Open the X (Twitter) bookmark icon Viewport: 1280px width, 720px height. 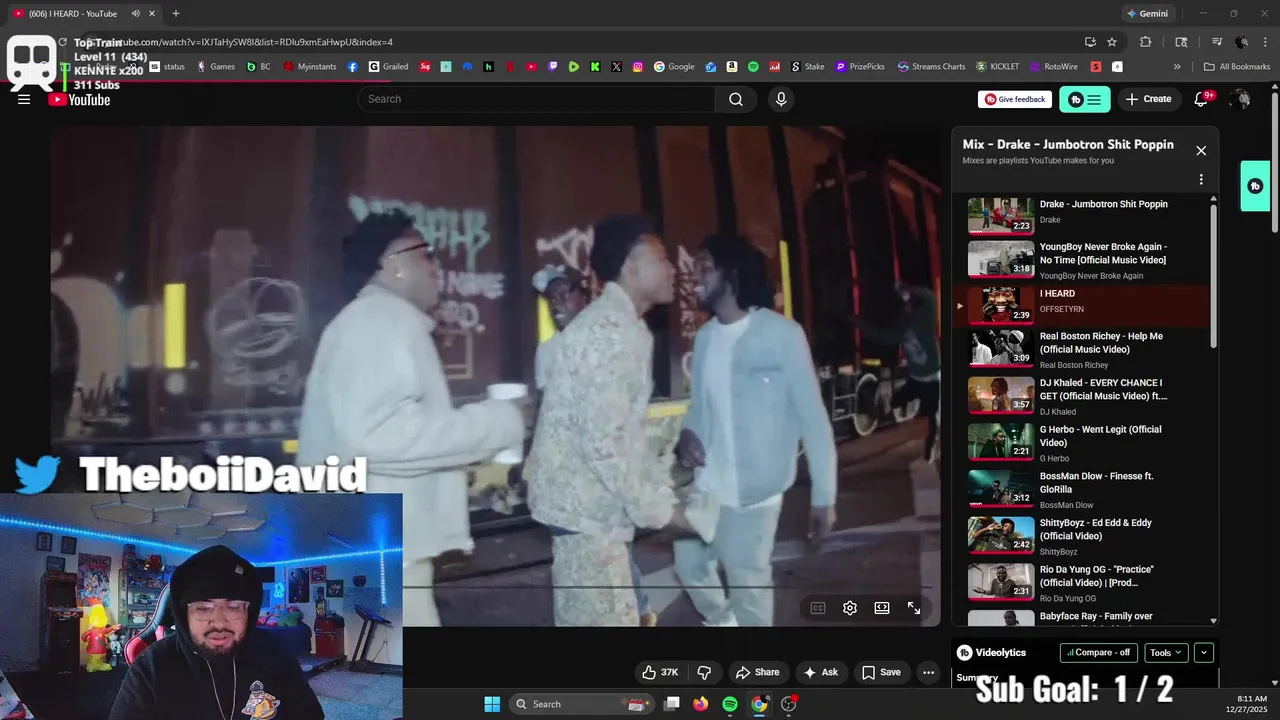[x=616, y=67]
